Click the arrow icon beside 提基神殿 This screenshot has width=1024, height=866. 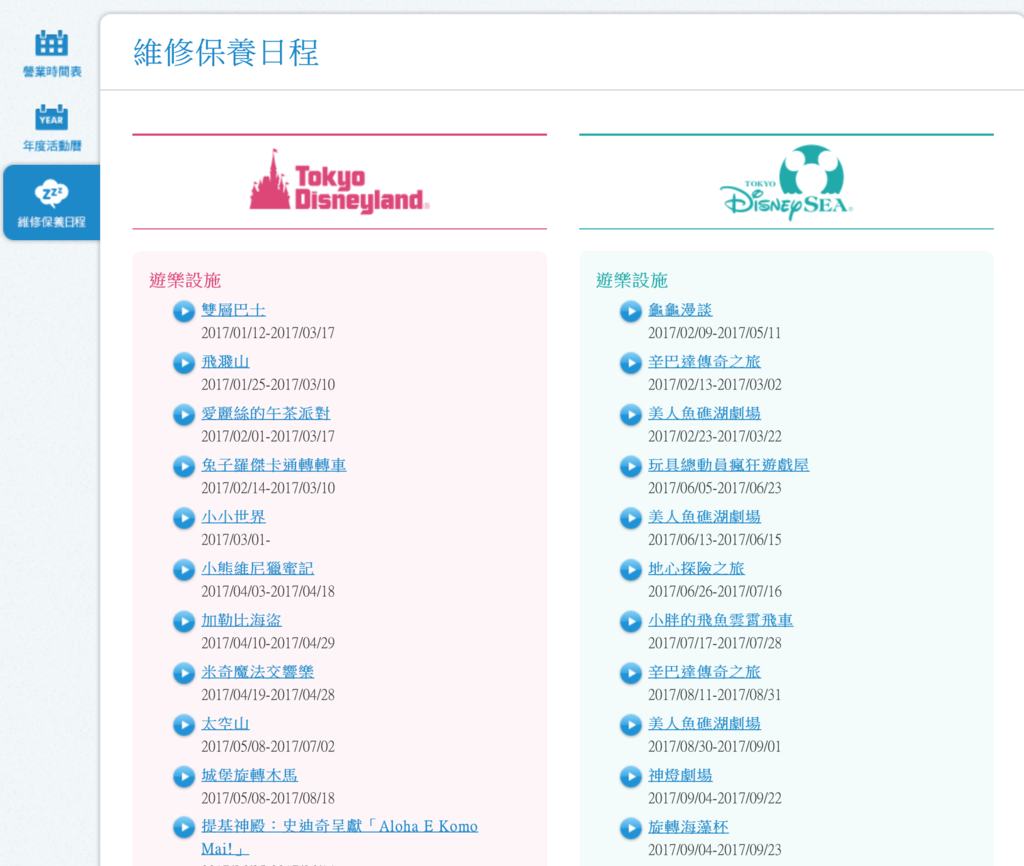(x=184, y=827)
